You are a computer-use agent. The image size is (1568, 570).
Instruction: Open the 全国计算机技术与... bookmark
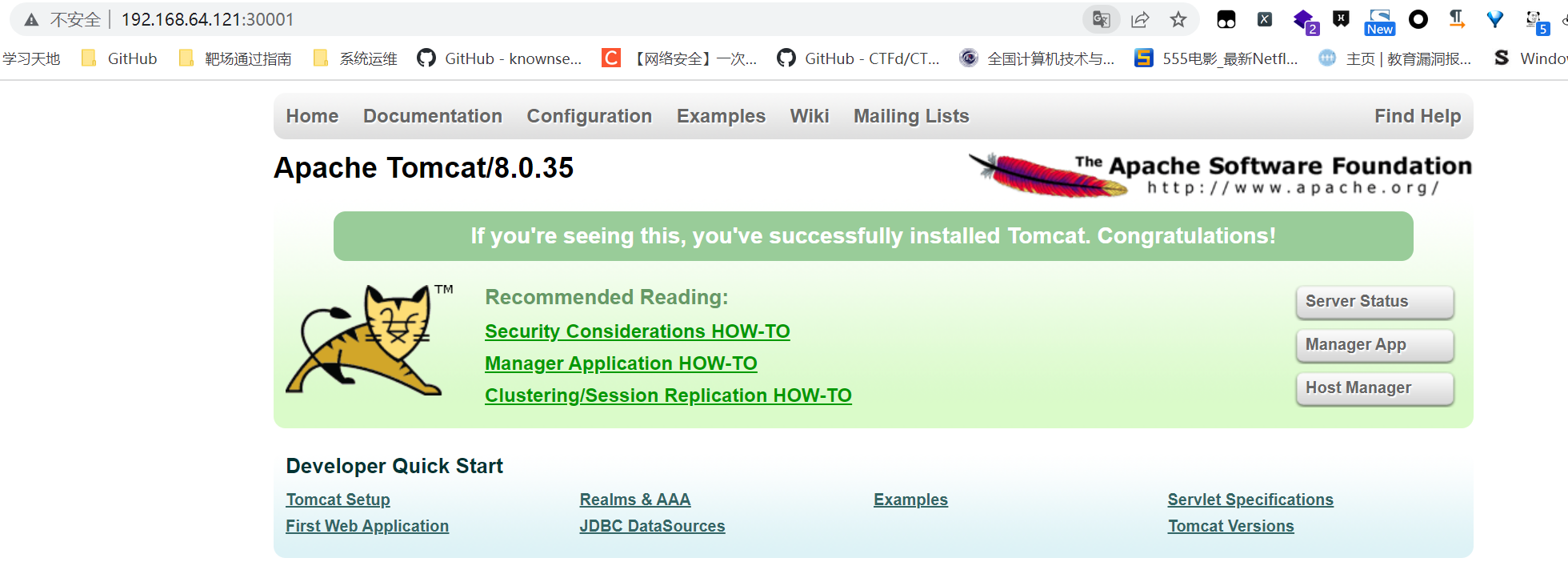click(1037, 58)
